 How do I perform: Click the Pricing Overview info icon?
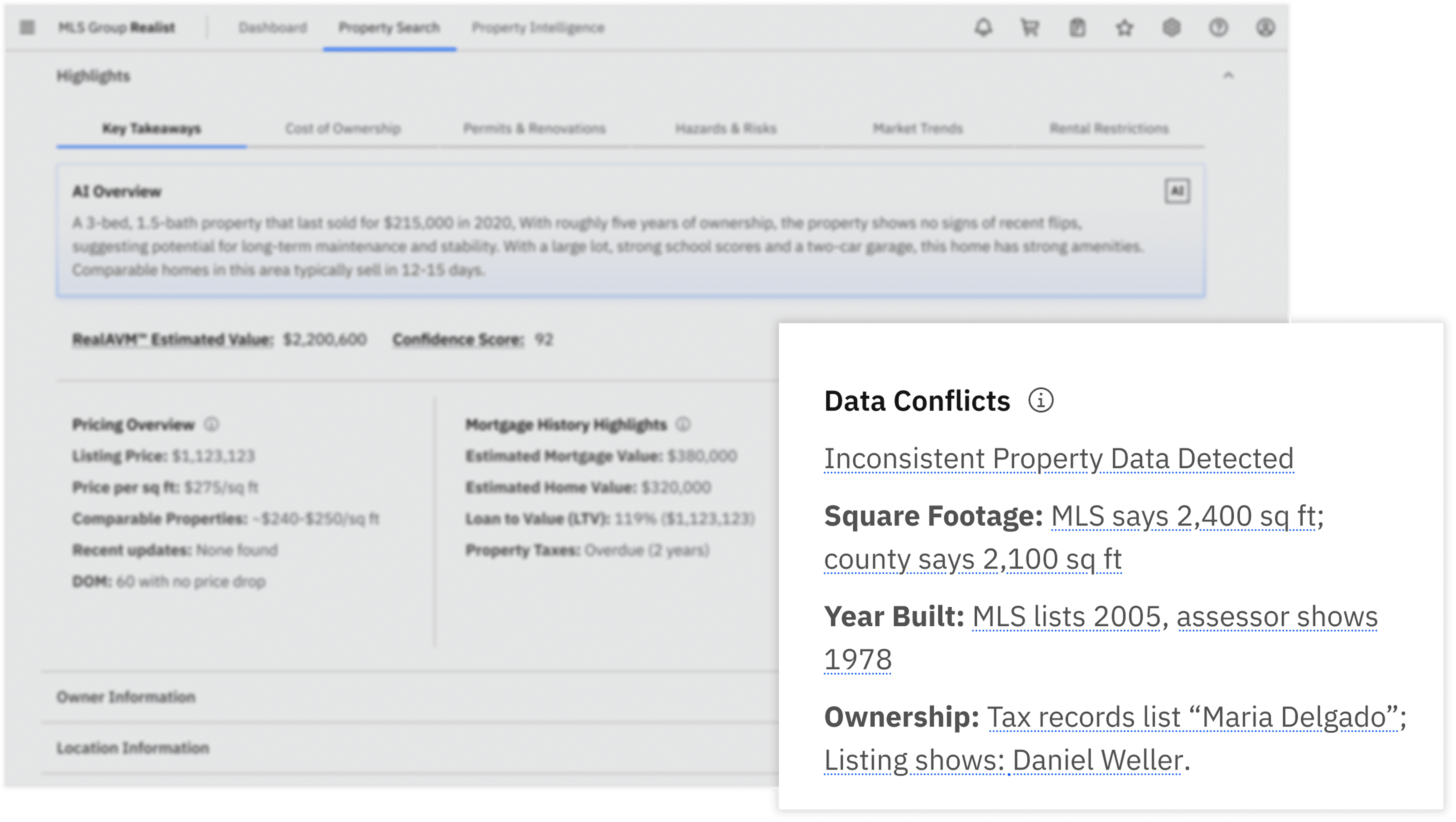coord(211,424)
